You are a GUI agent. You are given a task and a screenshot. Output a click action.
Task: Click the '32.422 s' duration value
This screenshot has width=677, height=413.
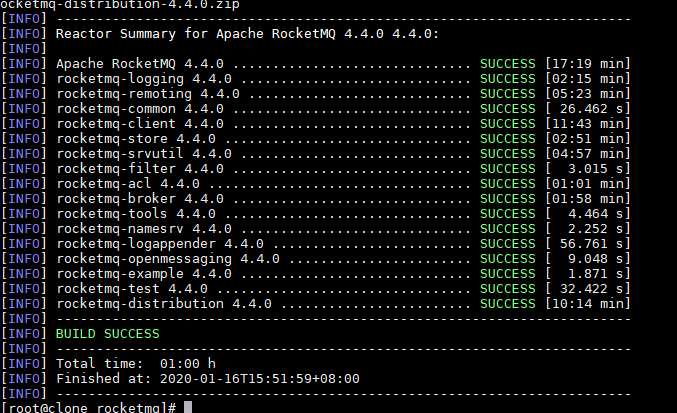coord(592,289)
